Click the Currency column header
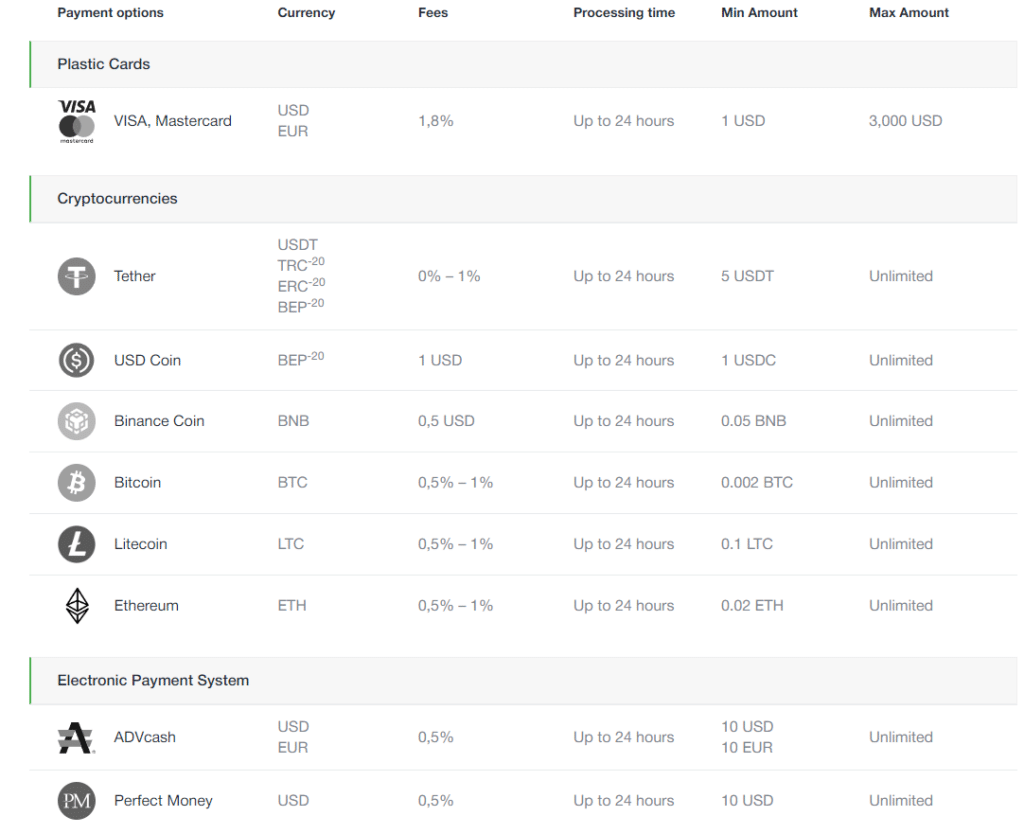The height and width of the screenshot is (834, 1024). (306, 12)
